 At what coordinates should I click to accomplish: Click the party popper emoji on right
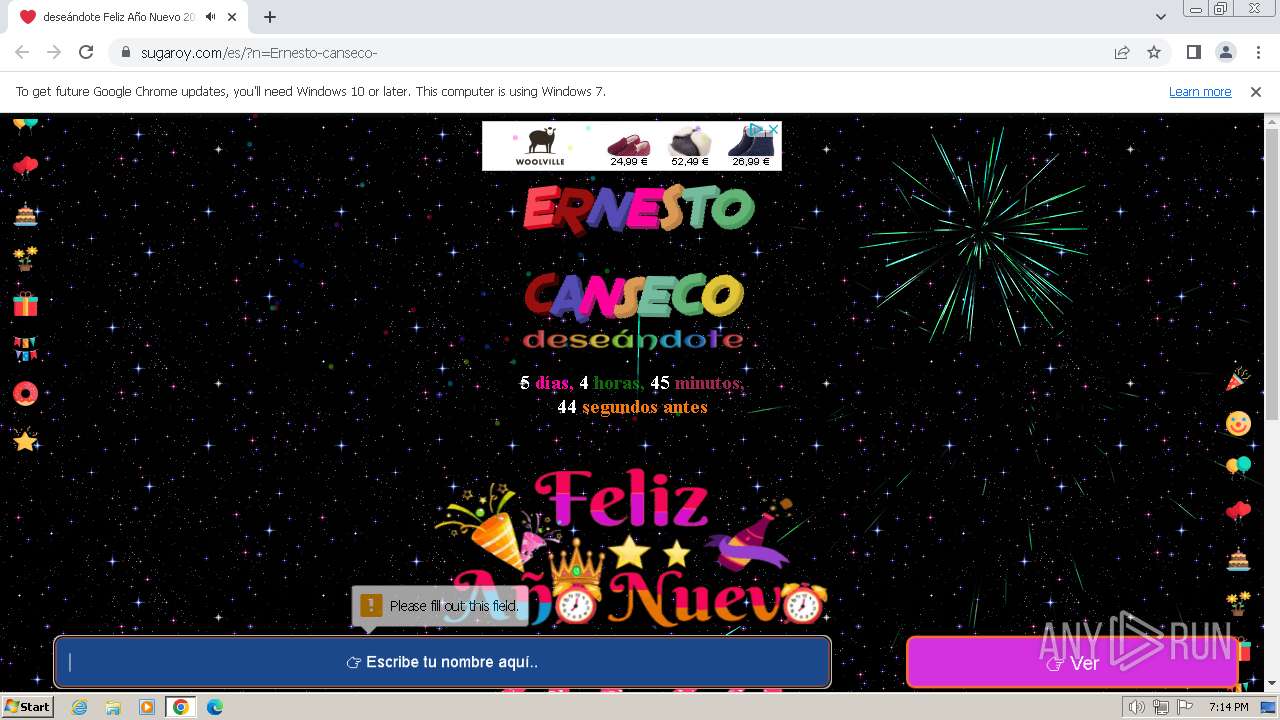pyautogui.click(x=1238, y=379)
